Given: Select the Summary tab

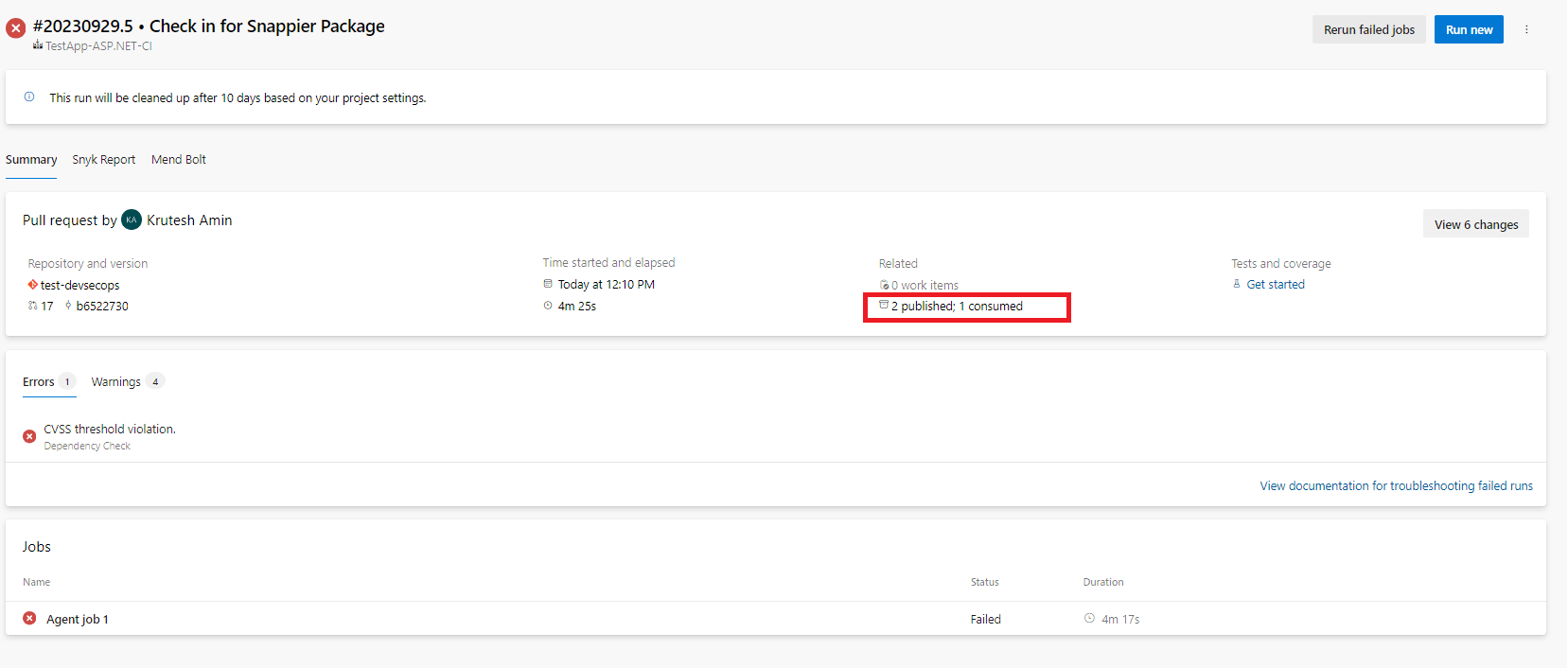Looking at the screenshot, I should (x=31, y=160).
